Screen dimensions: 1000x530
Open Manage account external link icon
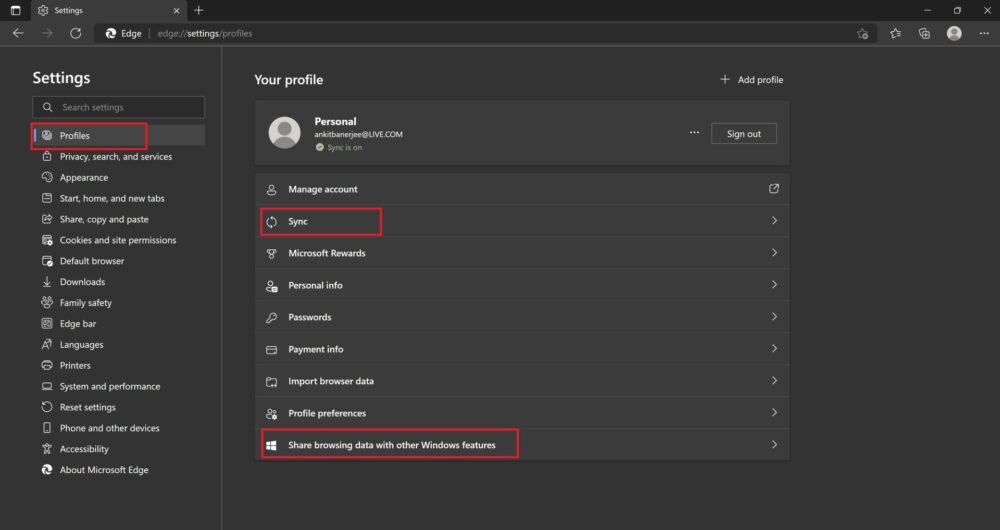[x=773, y=189]
